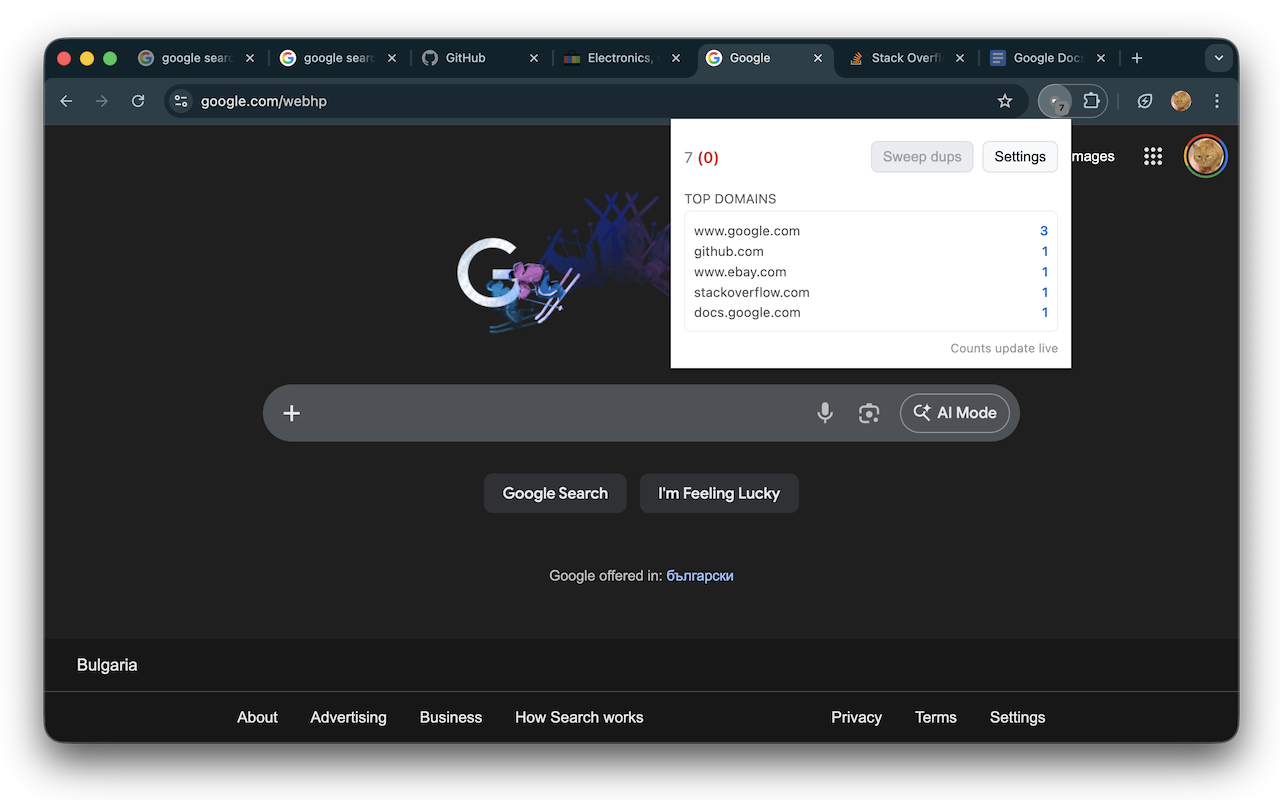Click the AI Mode button
The height and width of the screenshot is (800, 1280).
[x=955, y=413]
